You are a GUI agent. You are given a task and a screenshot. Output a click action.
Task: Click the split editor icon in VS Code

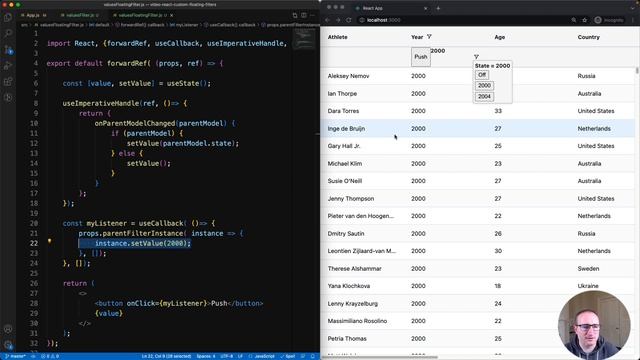[304, 15]
